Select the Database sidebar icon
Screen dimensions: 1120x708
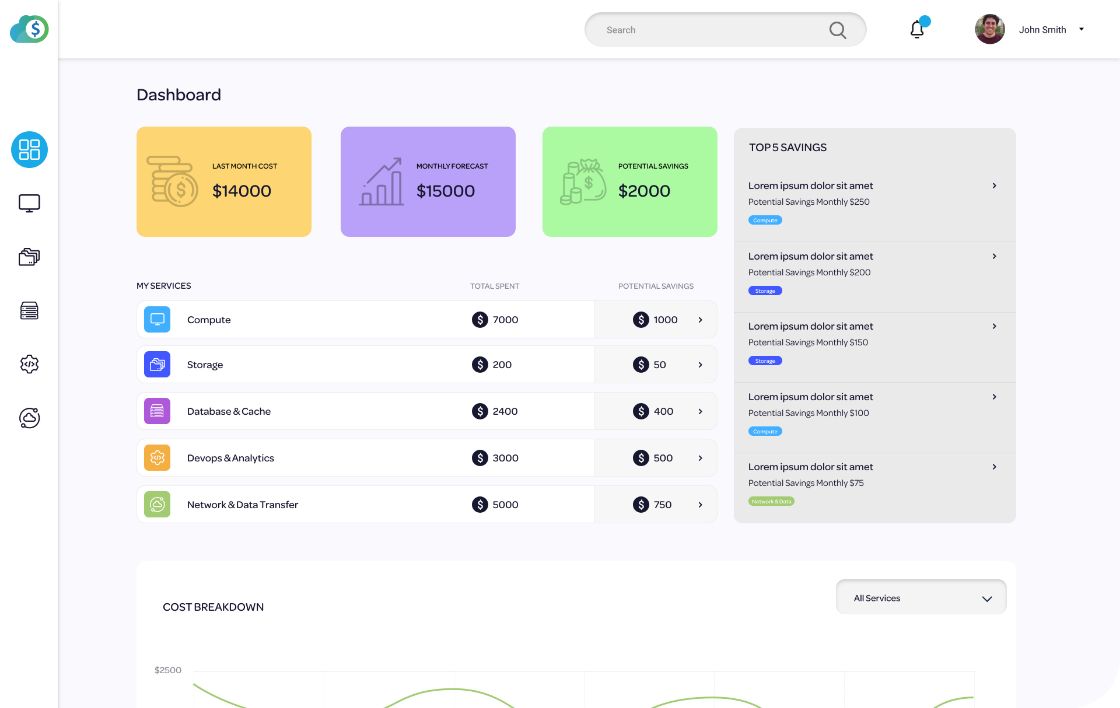29,310
